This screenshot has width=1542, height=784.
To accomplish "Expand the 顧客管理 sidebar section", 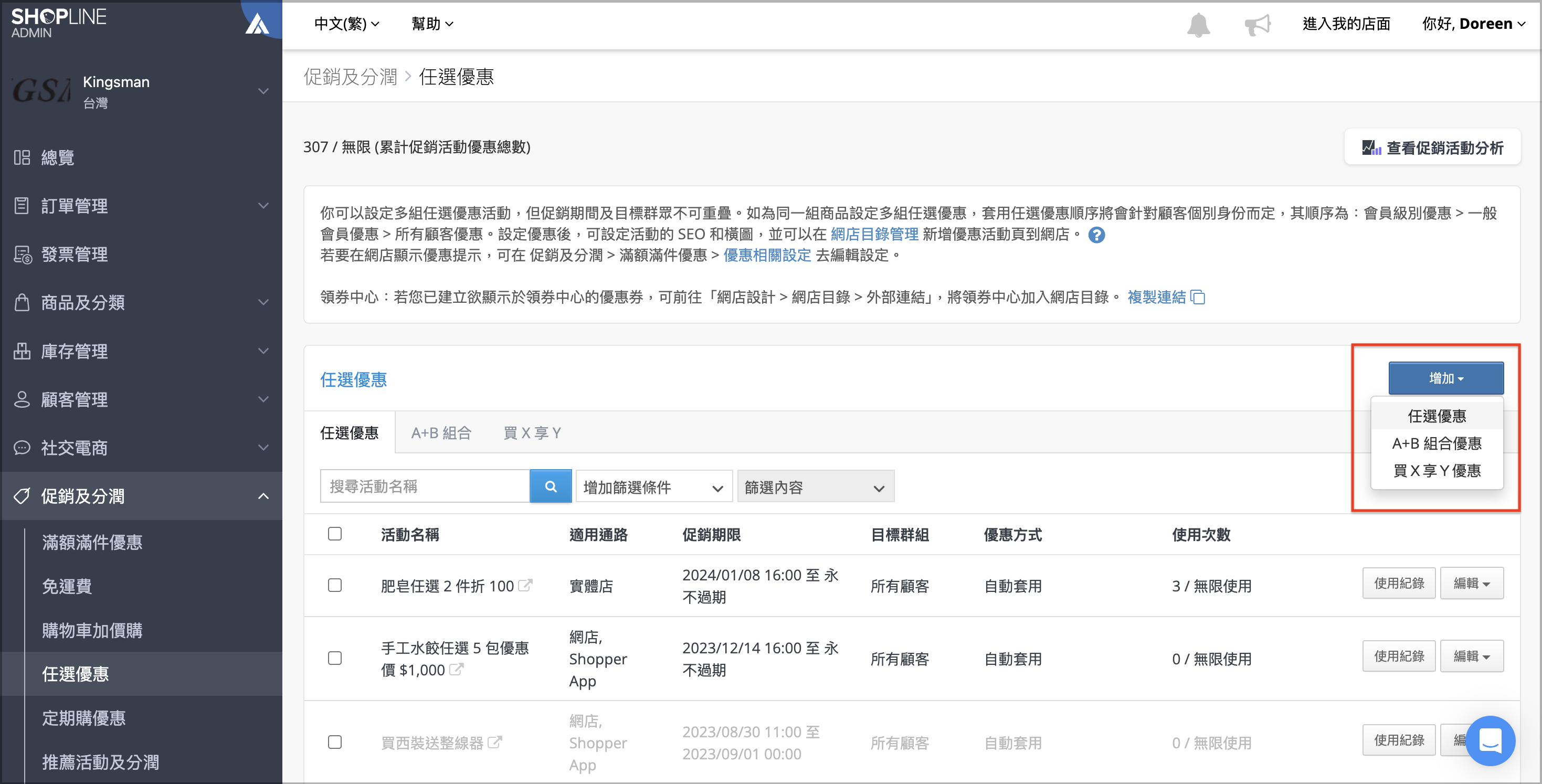I will 263,399.
